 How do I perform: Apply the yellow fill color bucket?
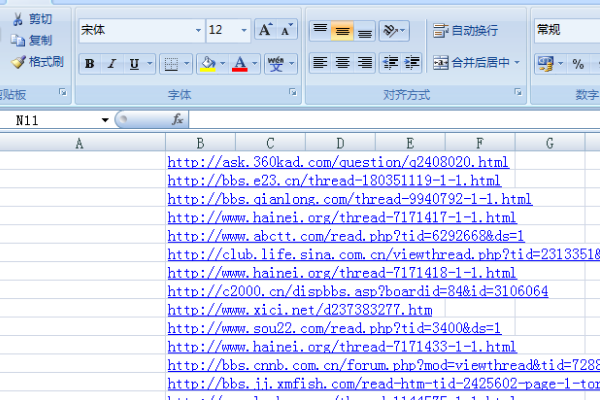pyautogui.click(x=208, y=64)
